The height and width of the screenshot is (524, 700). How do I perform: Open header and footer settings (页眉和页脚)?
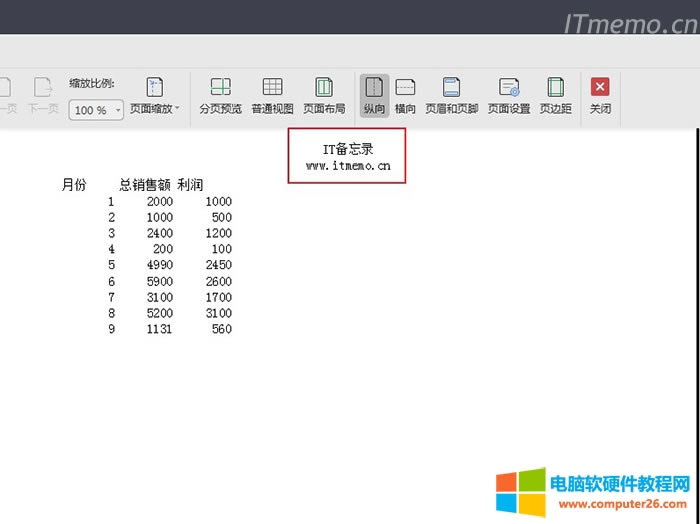point(452,96)
